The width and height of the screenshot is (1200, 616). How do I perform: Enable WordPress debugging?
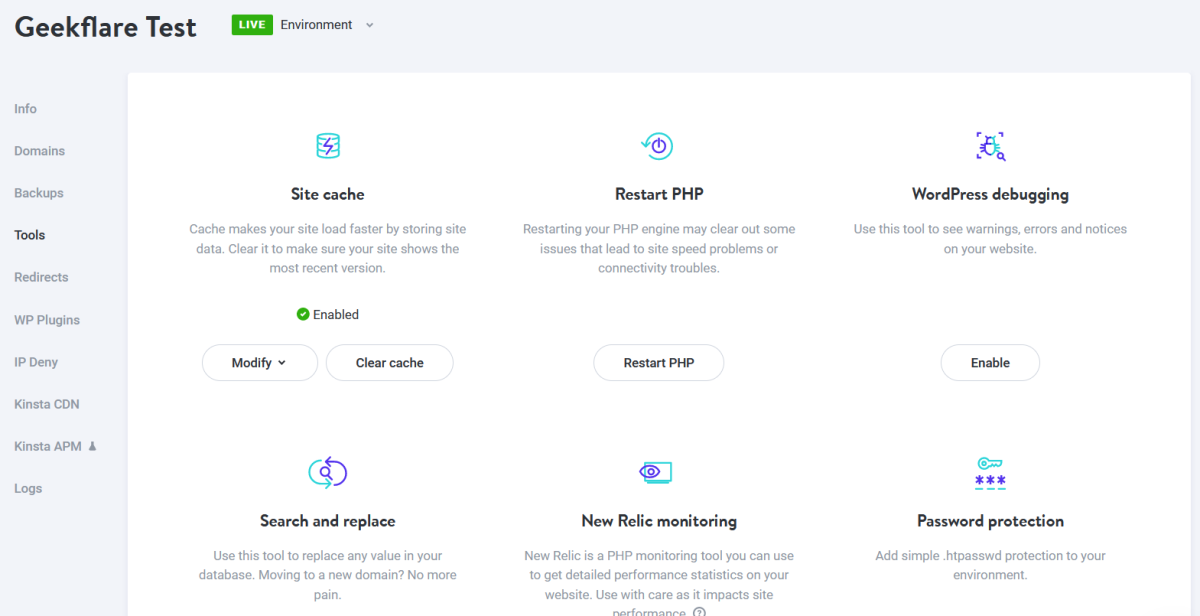[x=990, y=363]
